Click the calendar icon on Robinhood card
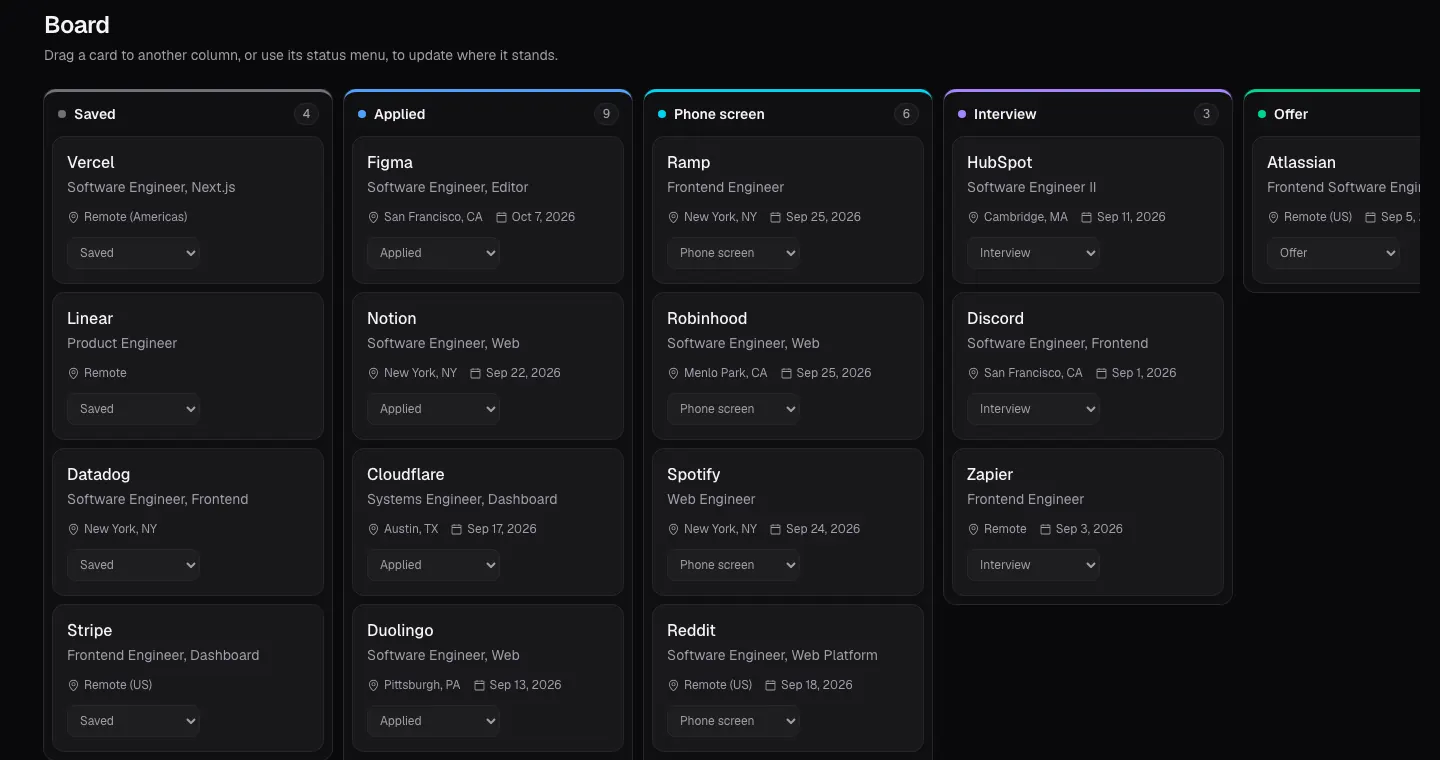The width and height of the screenshot is (1440, 760). click(x=786, y=373)
